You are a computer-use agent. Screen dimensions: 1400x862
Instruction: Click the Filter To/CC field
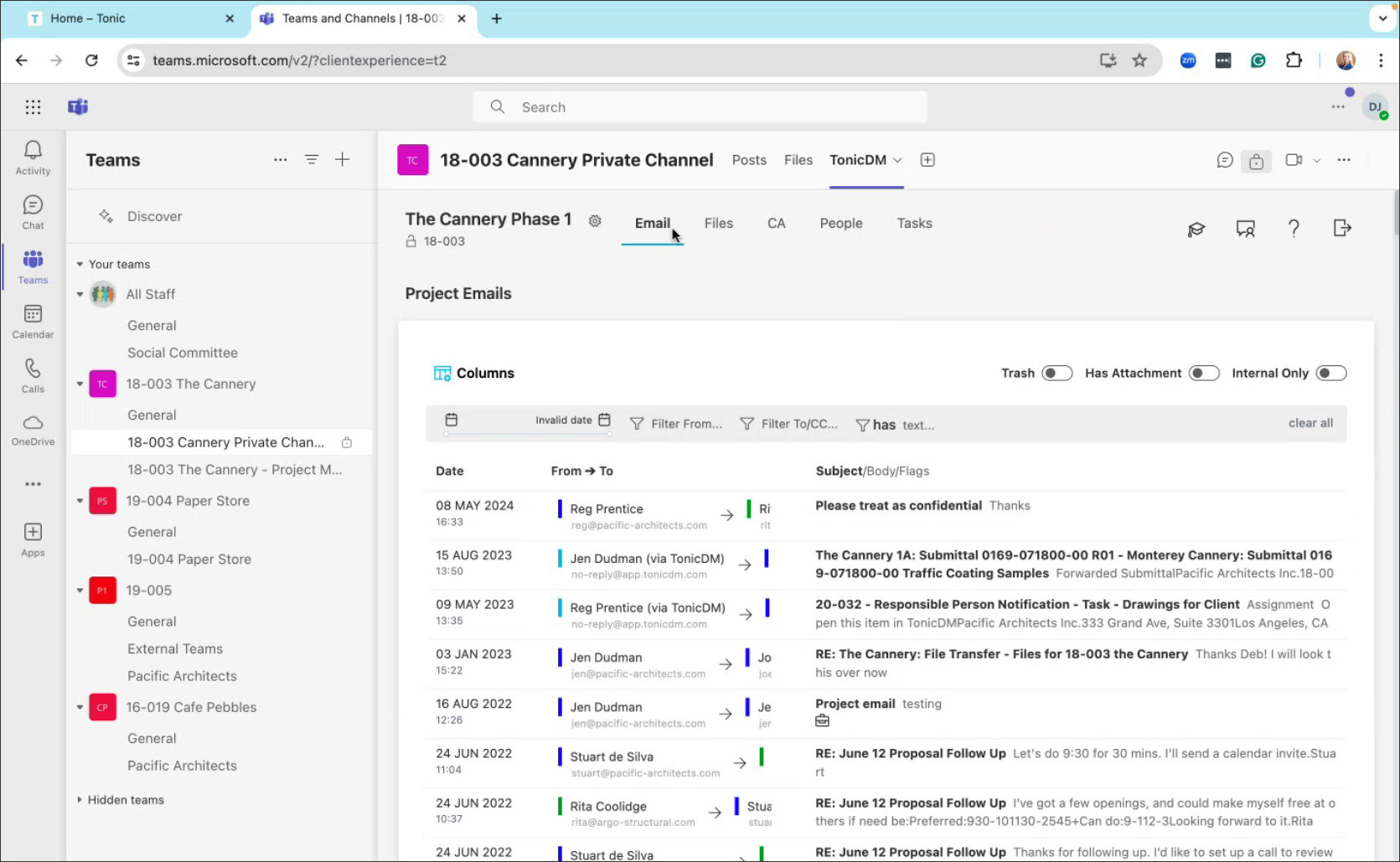tap(789, 424)
